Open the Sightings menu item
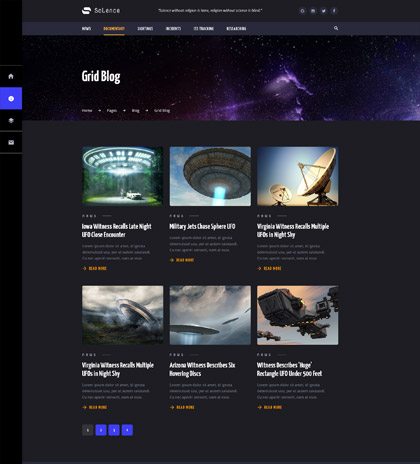 [x=145, y=29]
